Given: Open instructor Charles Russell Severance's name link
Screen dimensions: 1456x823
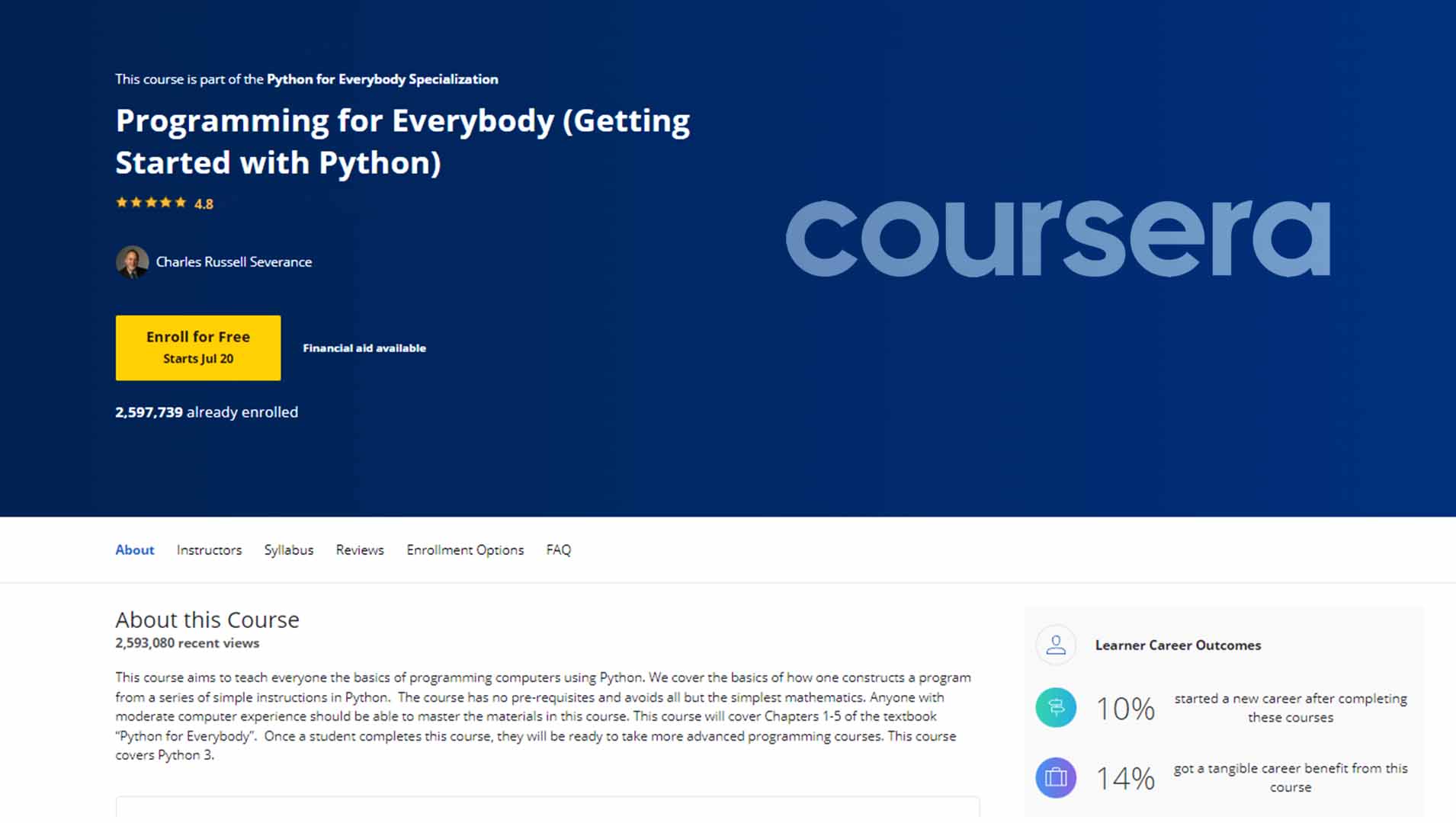Looking at the screenshot, I should coord(234,262).
